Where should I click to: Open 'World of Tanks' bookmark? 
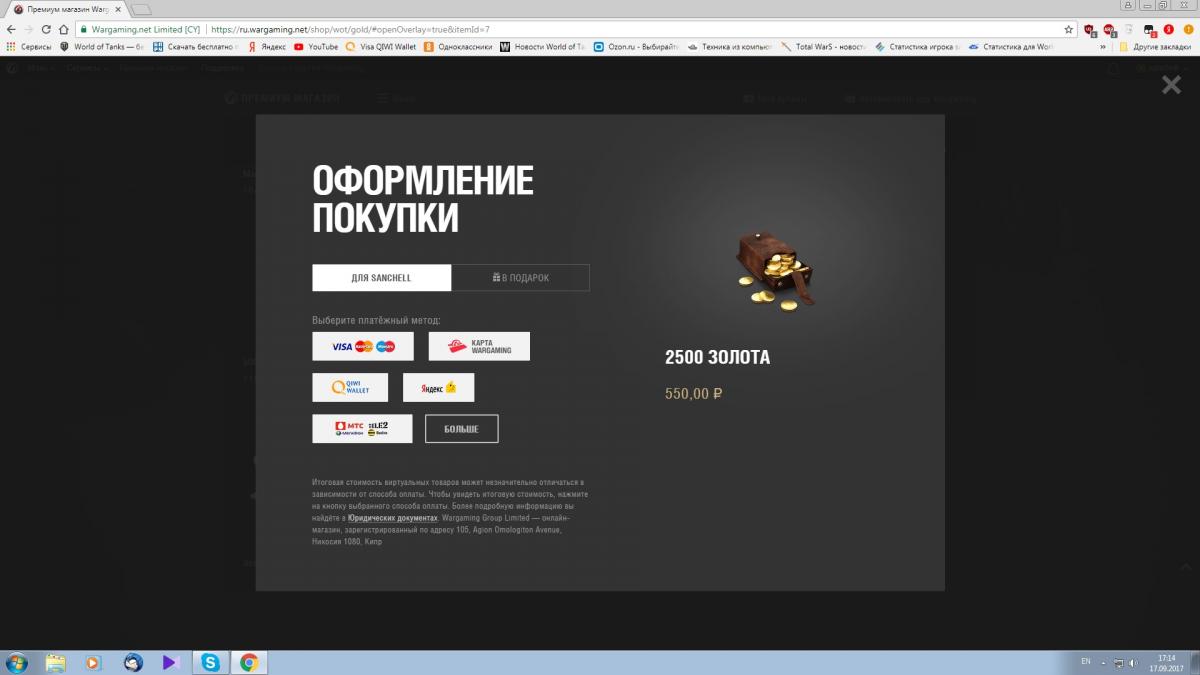point(102,46)
